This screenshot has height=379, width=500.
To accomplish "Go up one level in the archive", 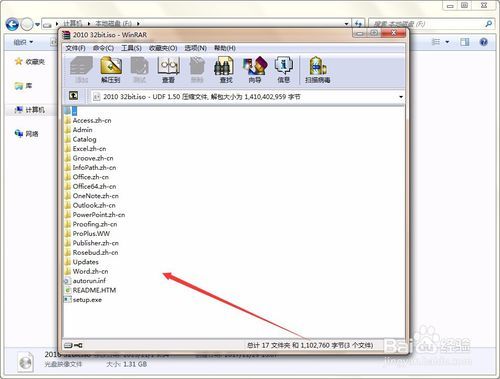I will pos(74,96).
